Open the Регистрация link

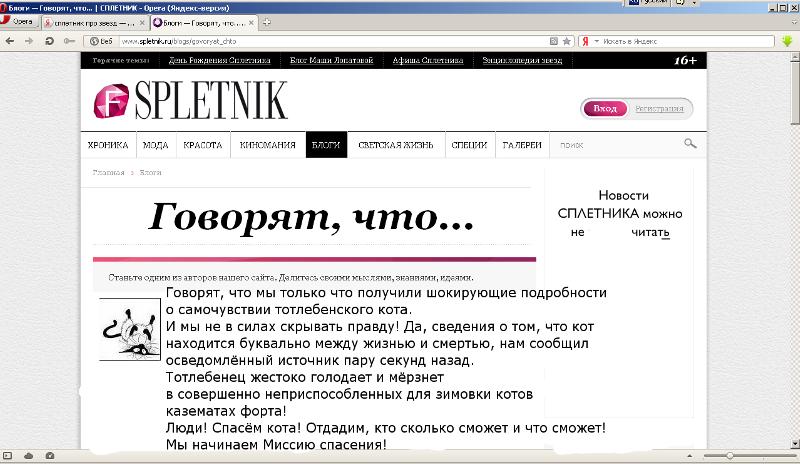[x=659, y=109]
